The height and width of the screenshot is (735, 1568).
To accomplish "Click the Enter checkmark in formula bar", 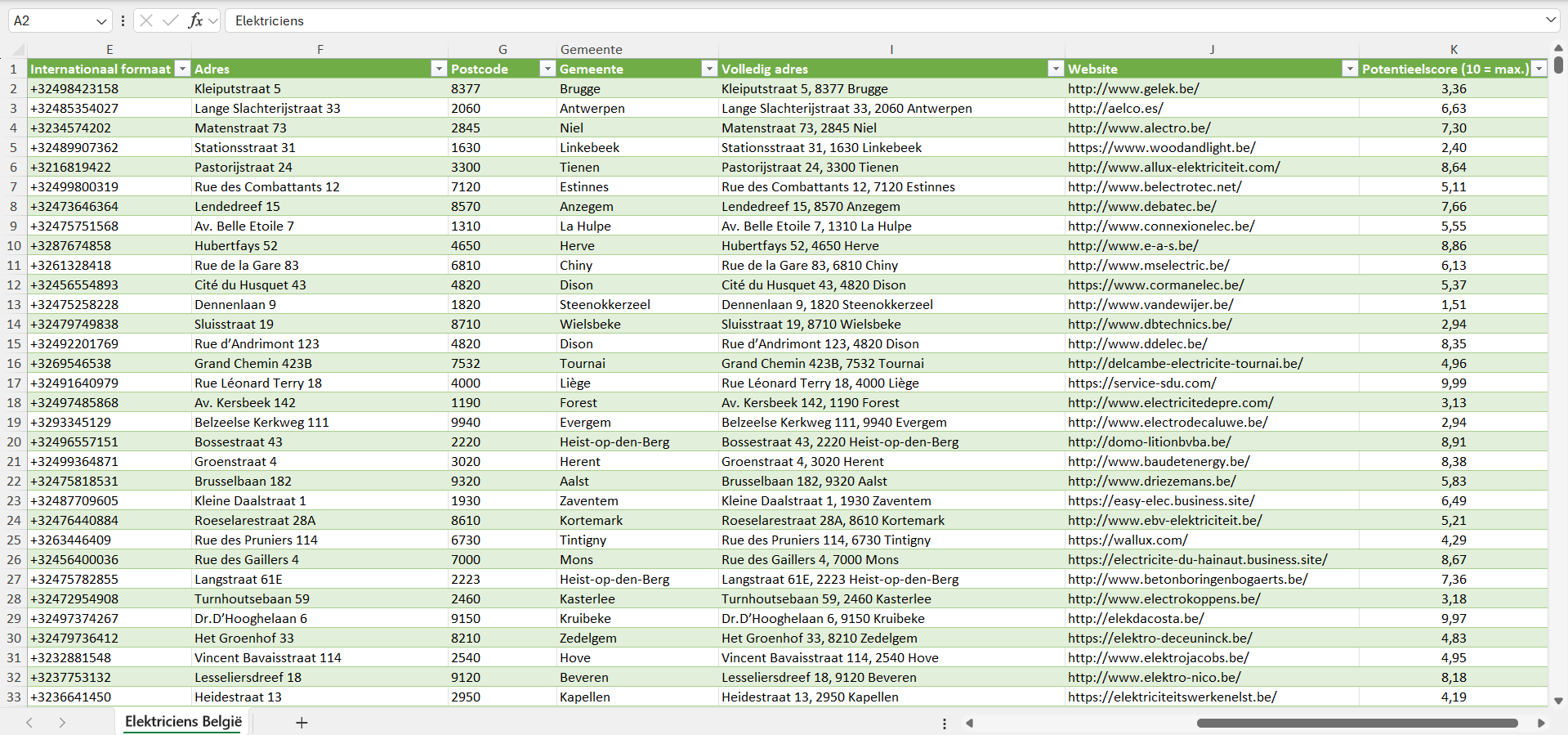I will (171, 20).
